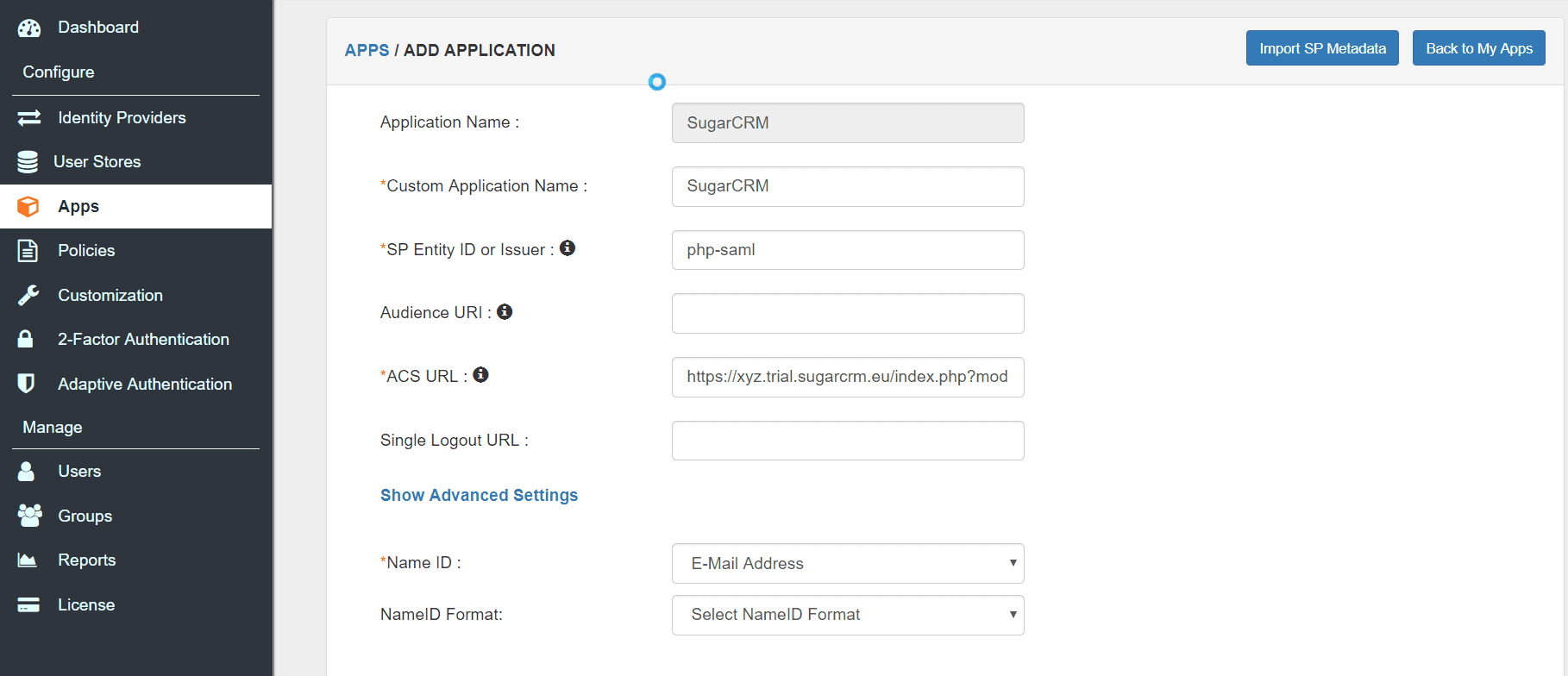The image size is (1568, 676).
Task: Click the Single Logout URL field
Action: [x=848, y=441]
